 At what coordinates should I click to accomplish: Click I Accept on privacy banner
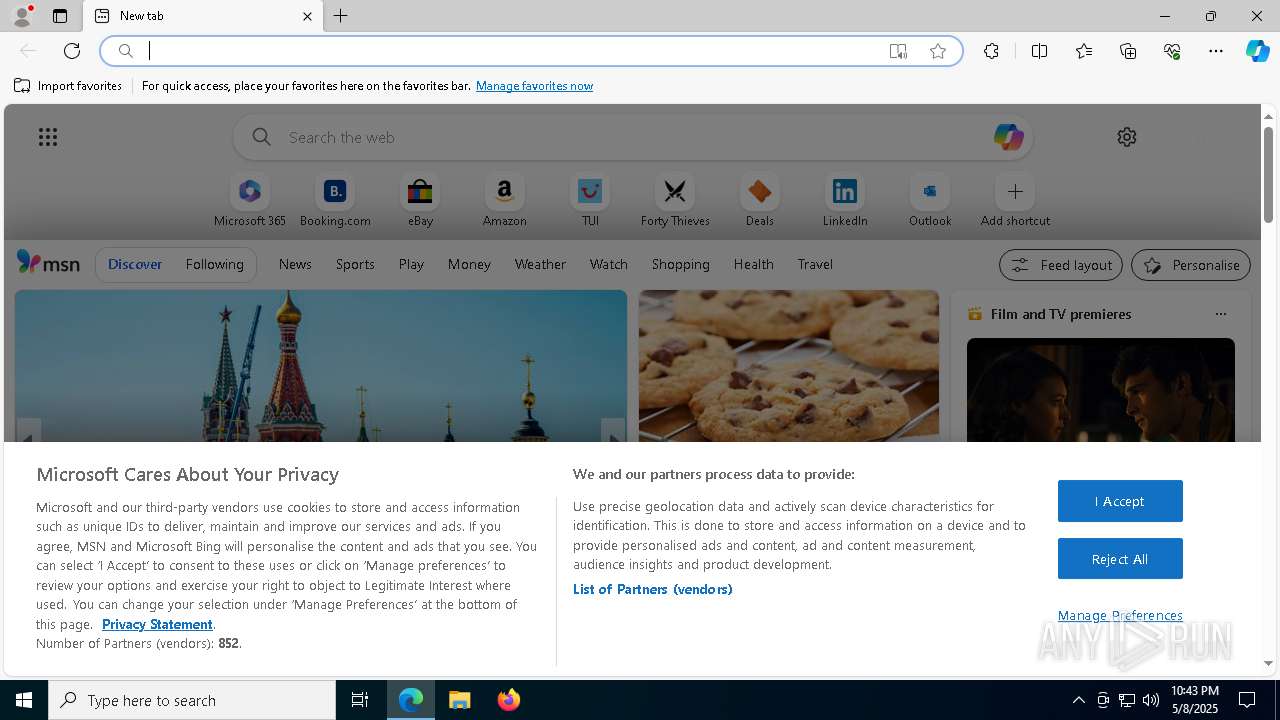pyautogui.click(x=1120, y=501)
